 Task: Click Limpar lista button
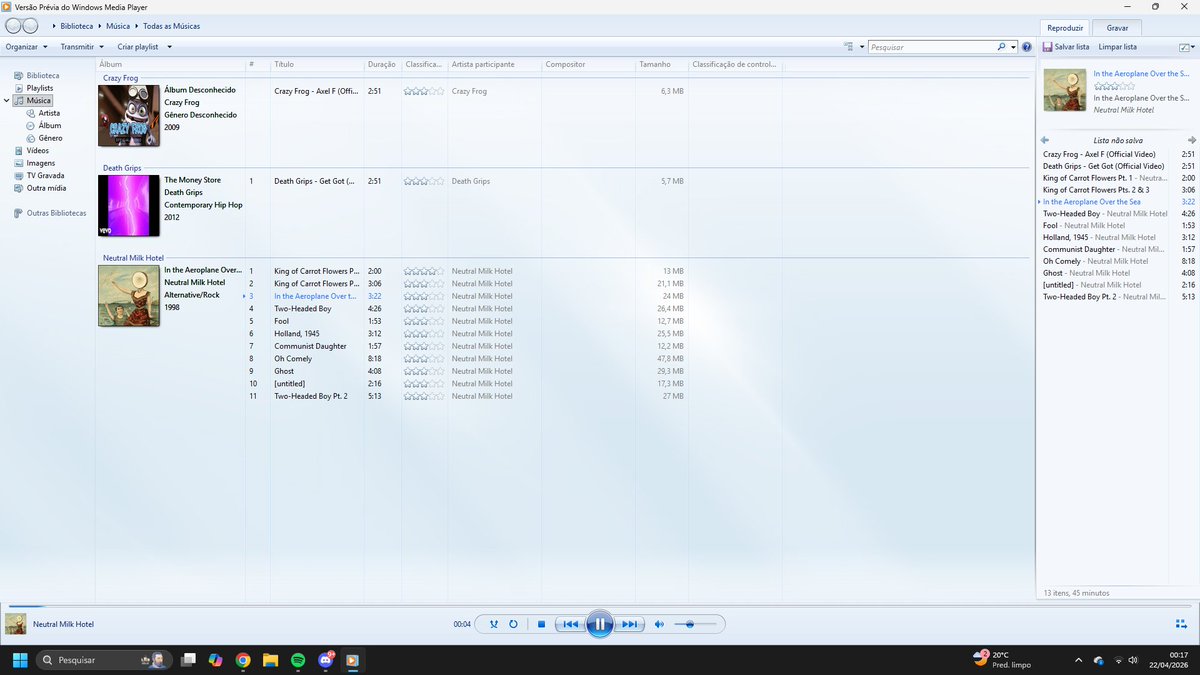coord(1117,47)
